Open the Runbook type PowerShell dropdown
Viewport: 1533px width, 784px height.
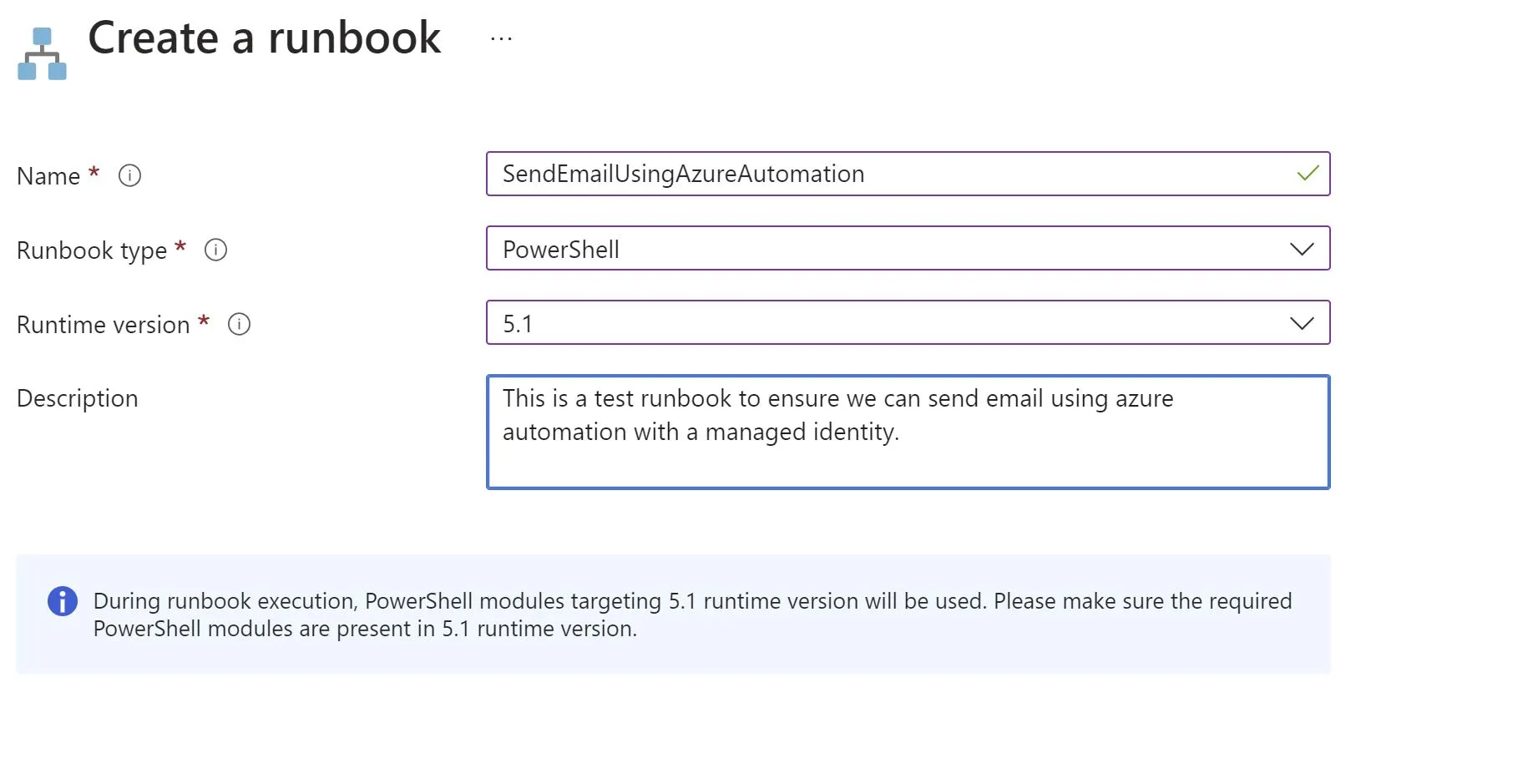[908, 248]
